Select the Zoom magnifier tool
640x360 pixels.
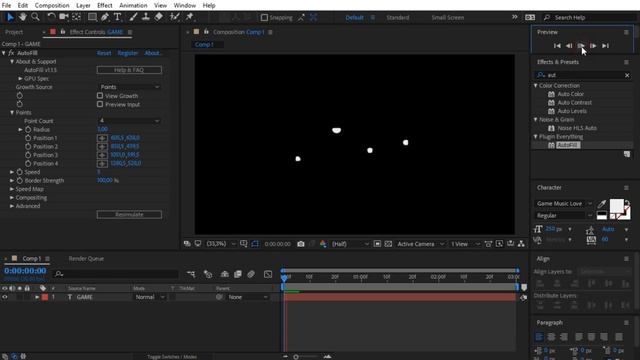click(x=36, y=17)
